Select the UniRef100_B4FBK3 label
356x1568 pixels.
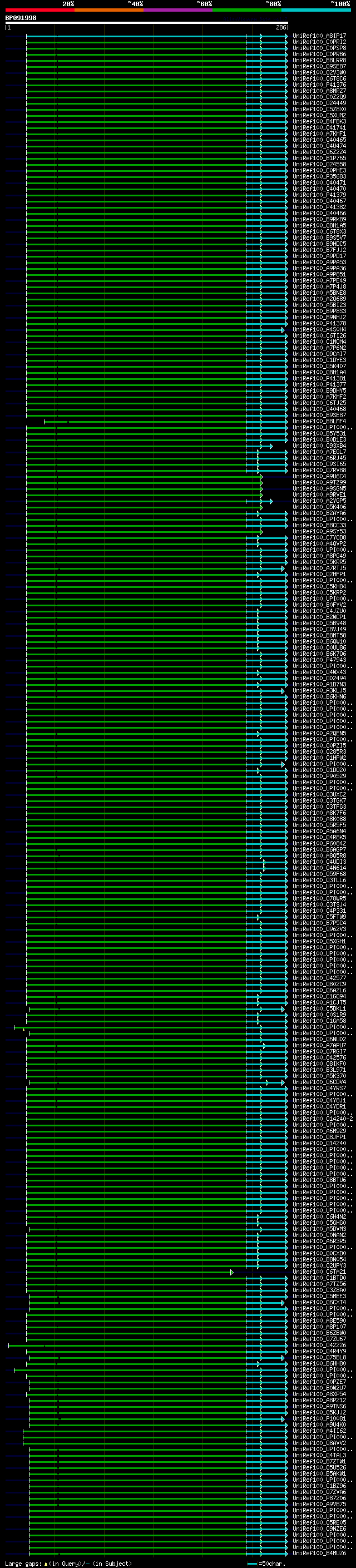(x=319, y=122)
